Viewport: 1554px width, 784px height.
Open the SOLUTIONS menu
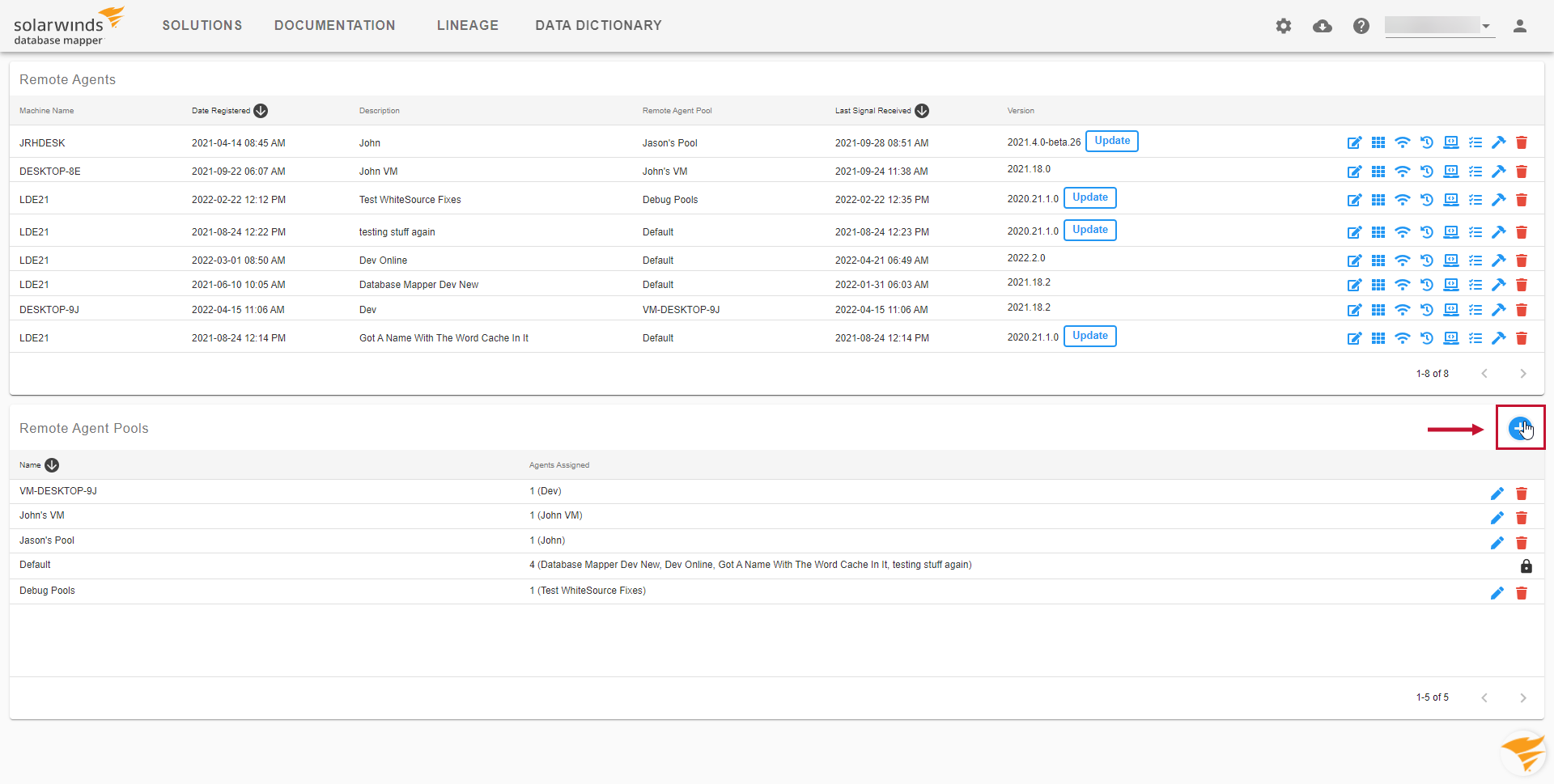tap(202, 26)
